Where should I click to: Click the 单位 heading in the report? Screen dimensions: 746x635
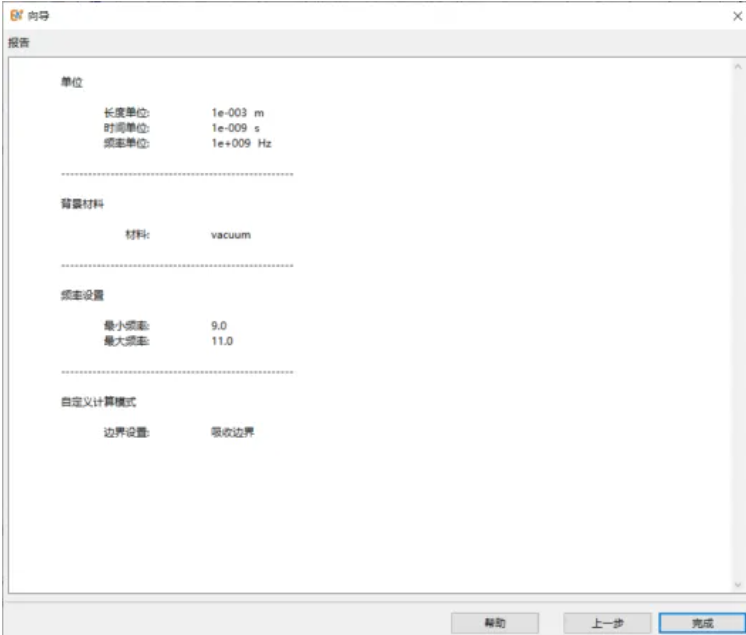[x=71, y=82]
